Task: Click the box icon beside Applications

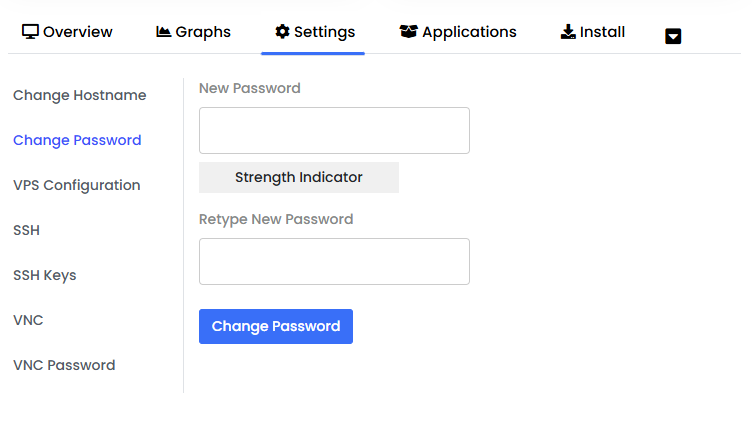Action: (x=408, y=32)
